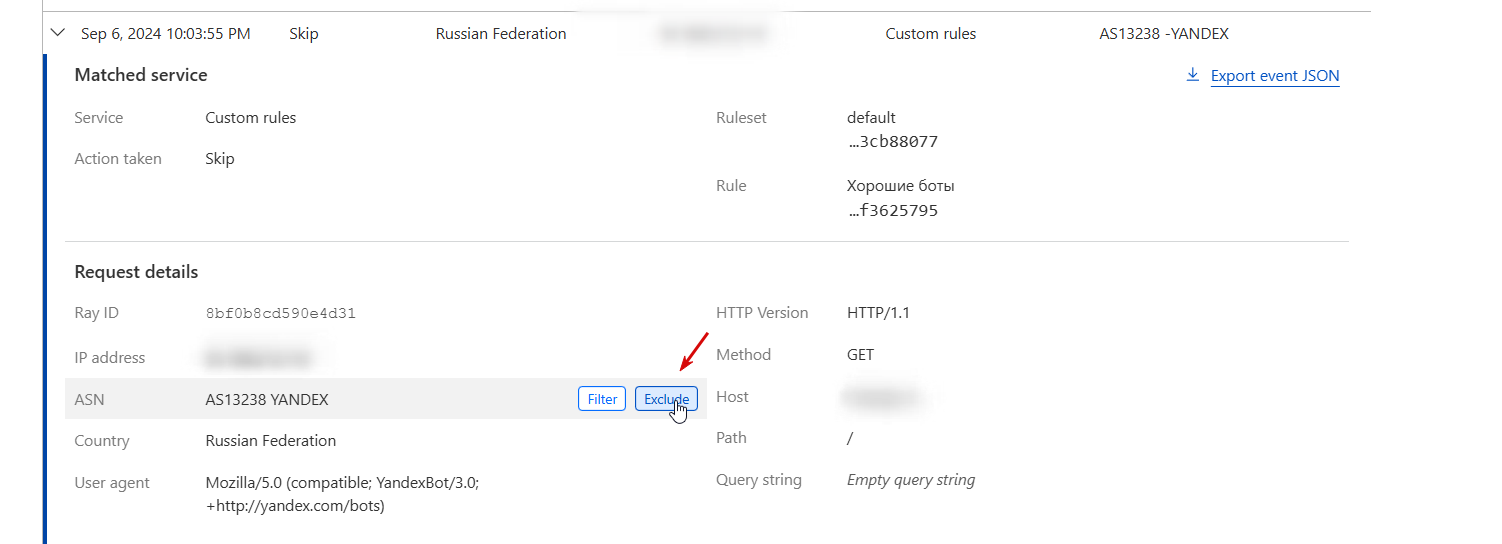Open the Export event JSON link
Viewport: 1502px width, 544px height.
(1274, 76)
